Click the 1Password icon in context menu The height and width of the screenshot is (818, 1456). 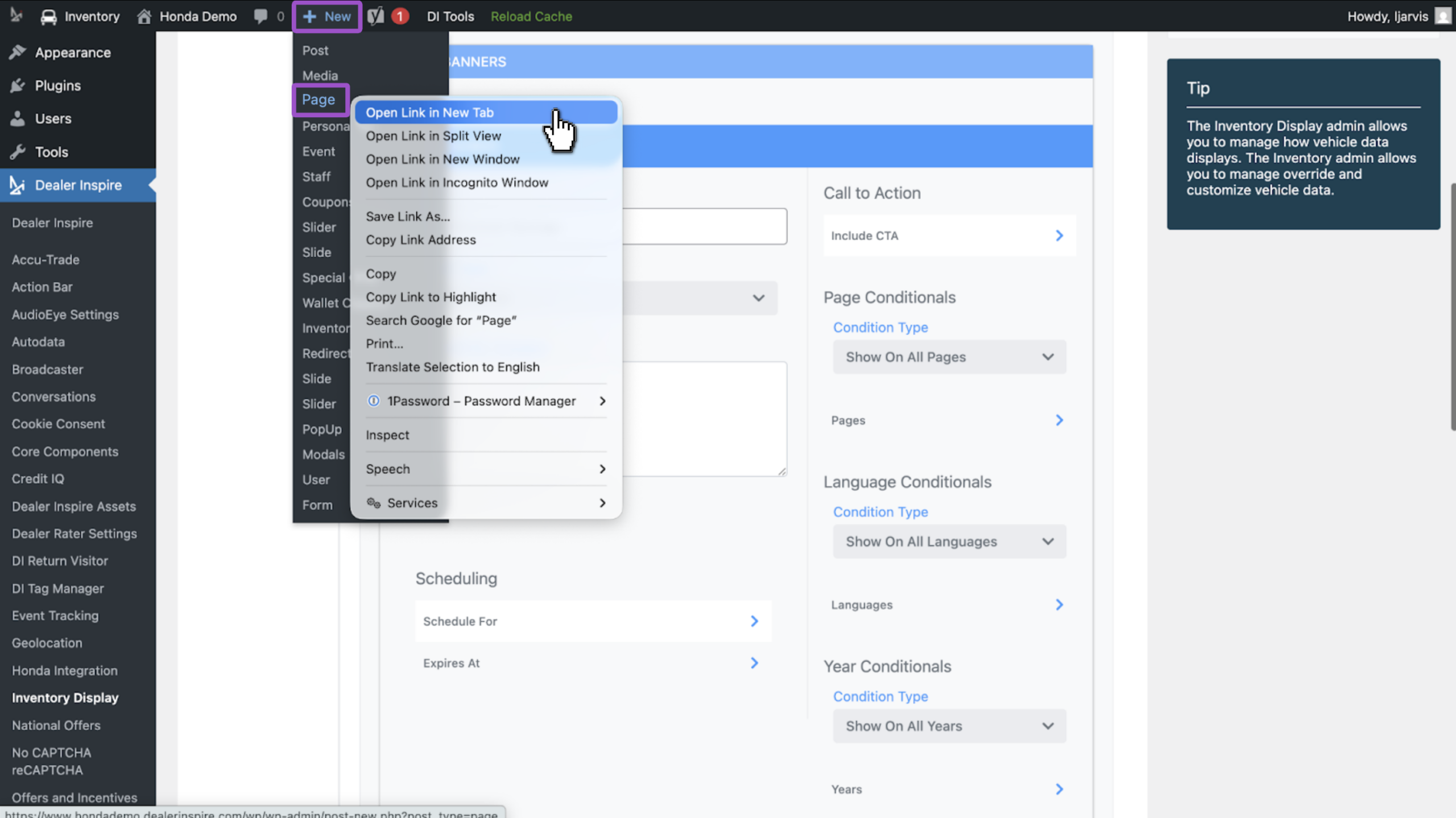click(374, 401)
